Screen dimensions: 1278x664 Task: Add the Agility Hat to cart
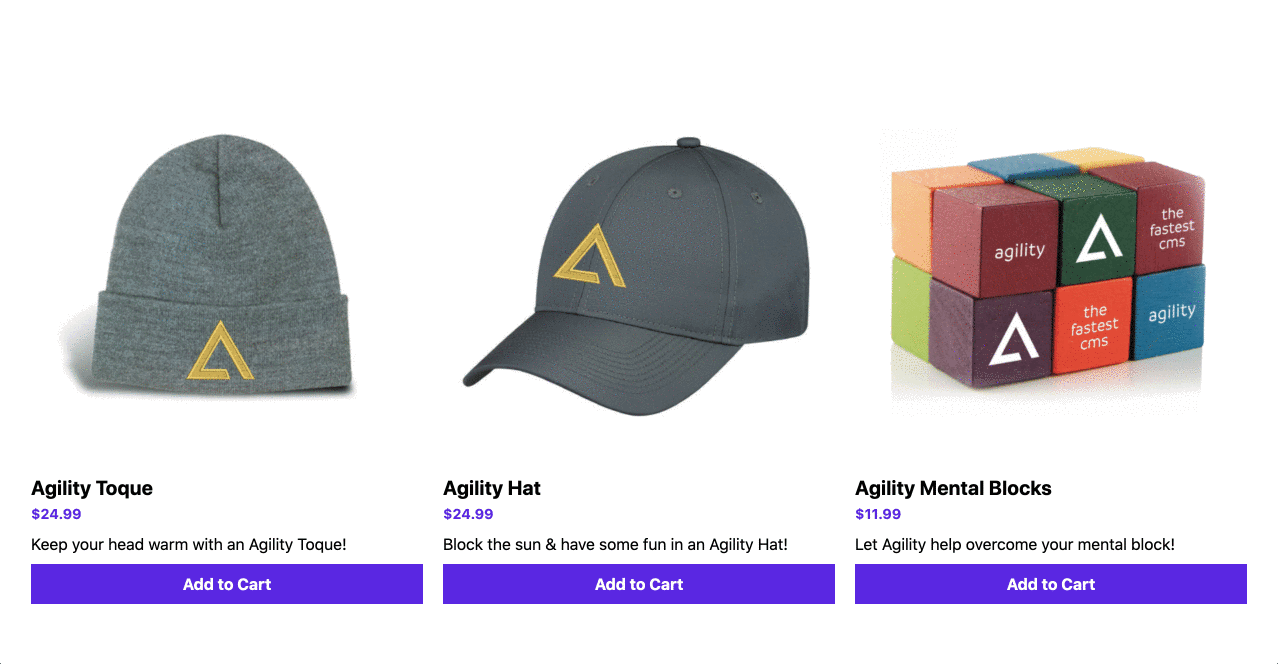pyautogui.click(x=639, y=584)
